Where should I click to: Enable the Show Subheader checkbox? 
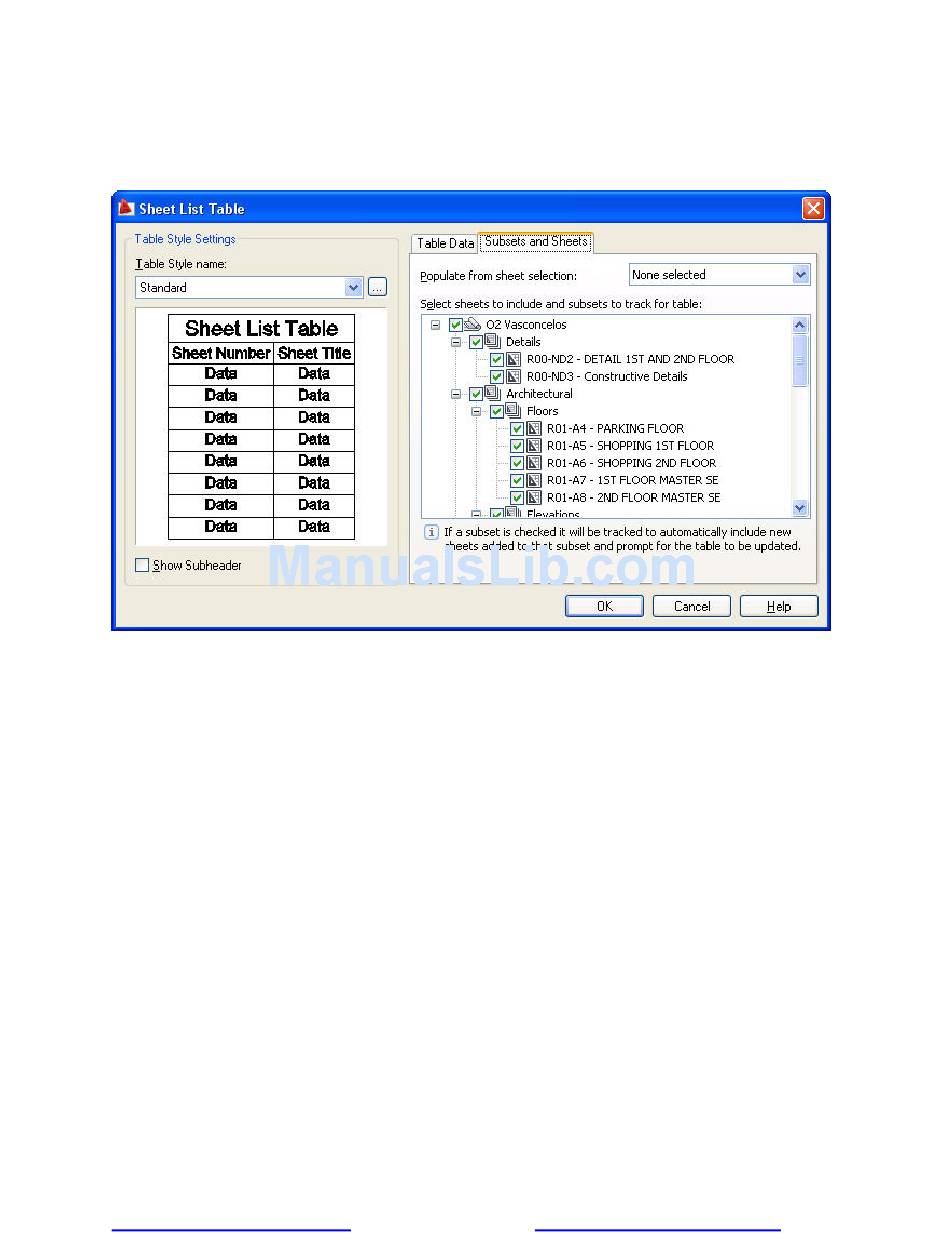pyautogui.click(x=142, y=565)
